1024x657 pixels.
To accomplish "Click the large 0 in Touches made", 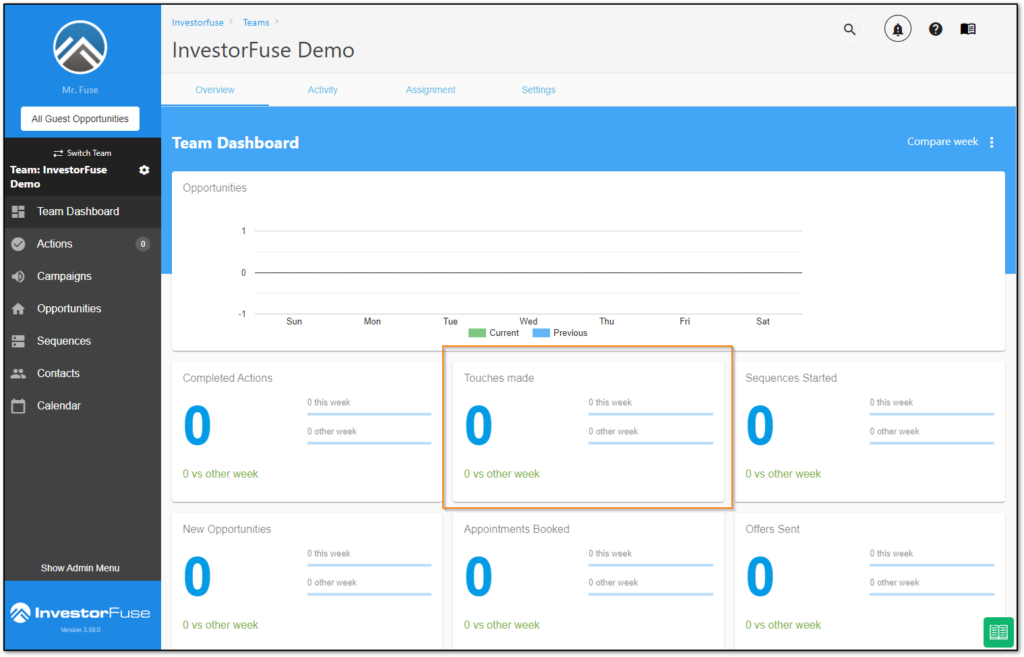I will [x=479, y=426].
